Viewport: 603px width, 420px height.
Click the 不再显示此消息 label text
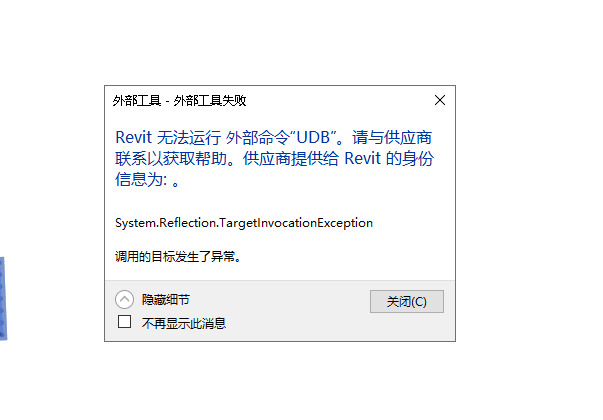tap(183, 323)
